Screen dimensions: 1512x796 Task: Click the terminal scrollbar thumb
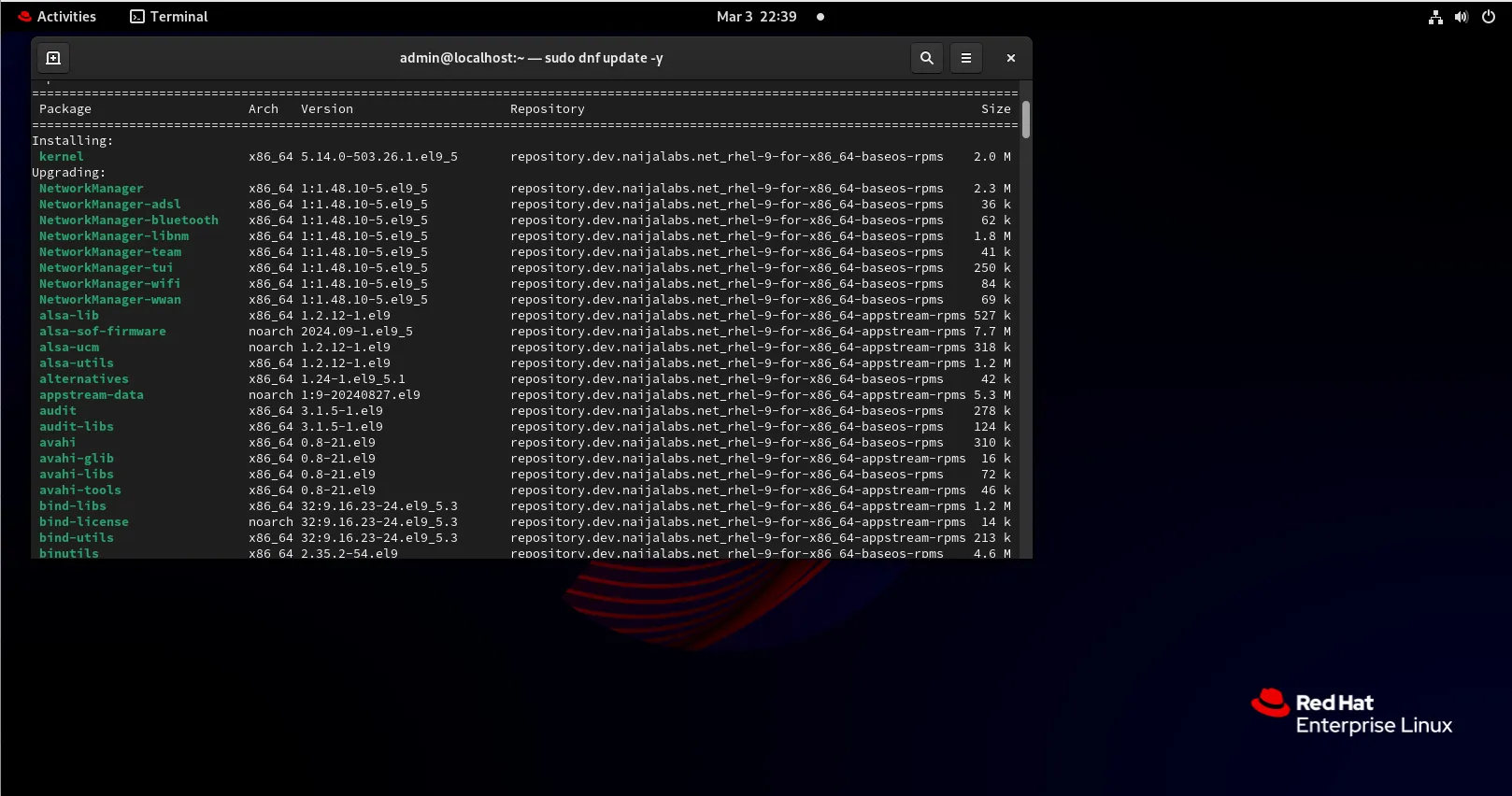[x=1026, y=120]
